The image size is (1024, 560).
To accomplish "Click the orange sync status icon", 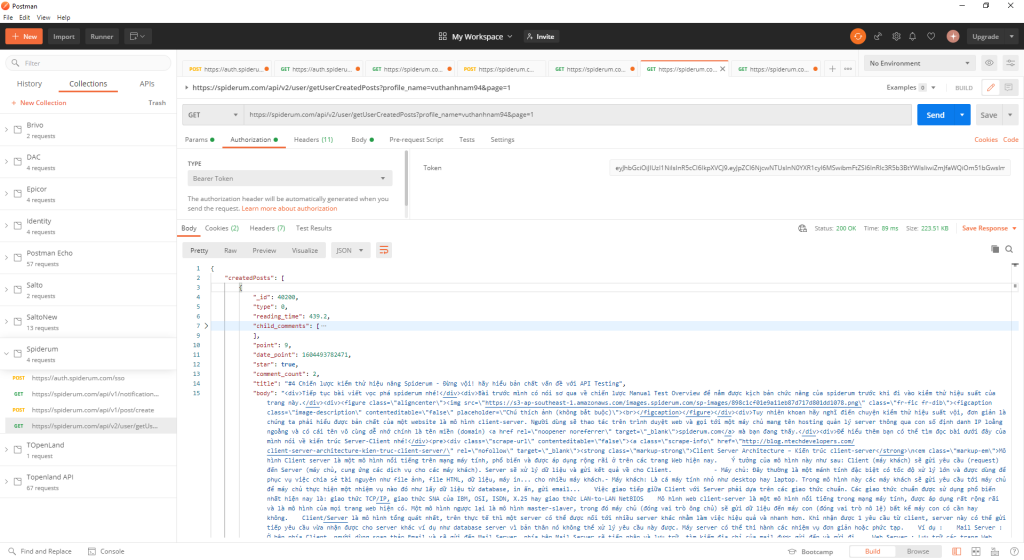I will point(857,37).
